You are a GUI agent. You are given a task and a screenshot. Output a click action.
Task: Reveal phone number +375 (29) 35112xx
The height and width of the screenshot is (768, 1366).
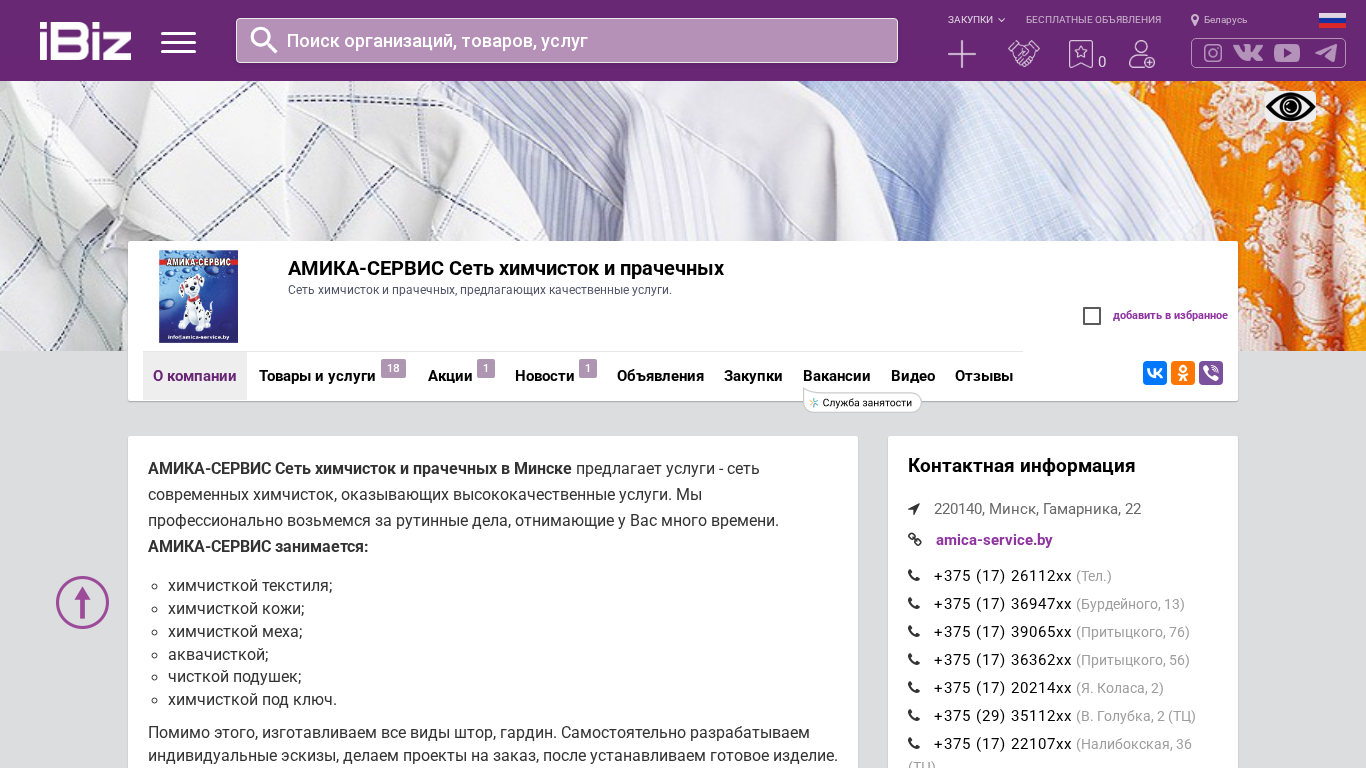click(x=1003, y=716)
